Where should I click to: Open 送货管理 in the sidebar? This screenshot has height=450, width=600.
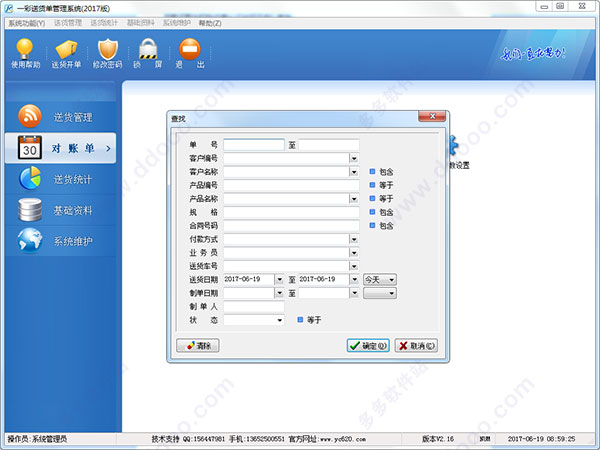tap(60, 117)
